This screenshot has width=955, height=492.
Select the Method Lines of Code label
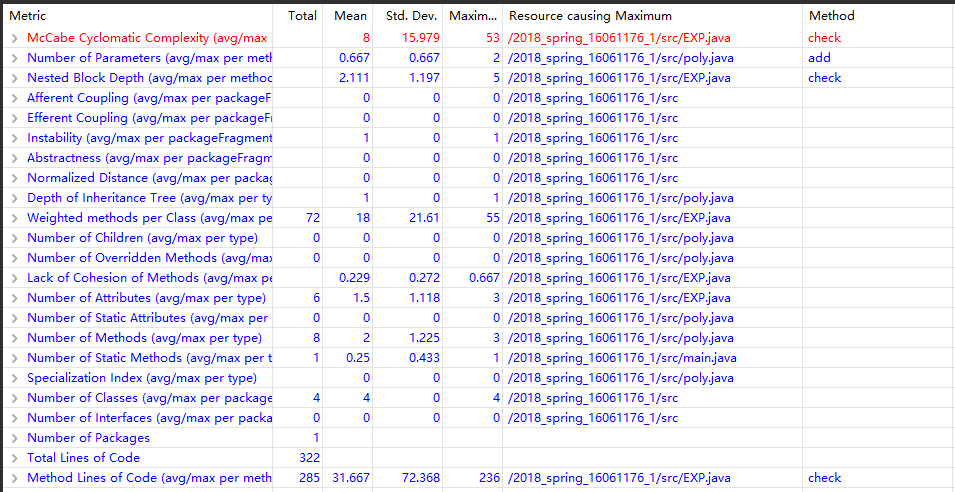(150, 478)
